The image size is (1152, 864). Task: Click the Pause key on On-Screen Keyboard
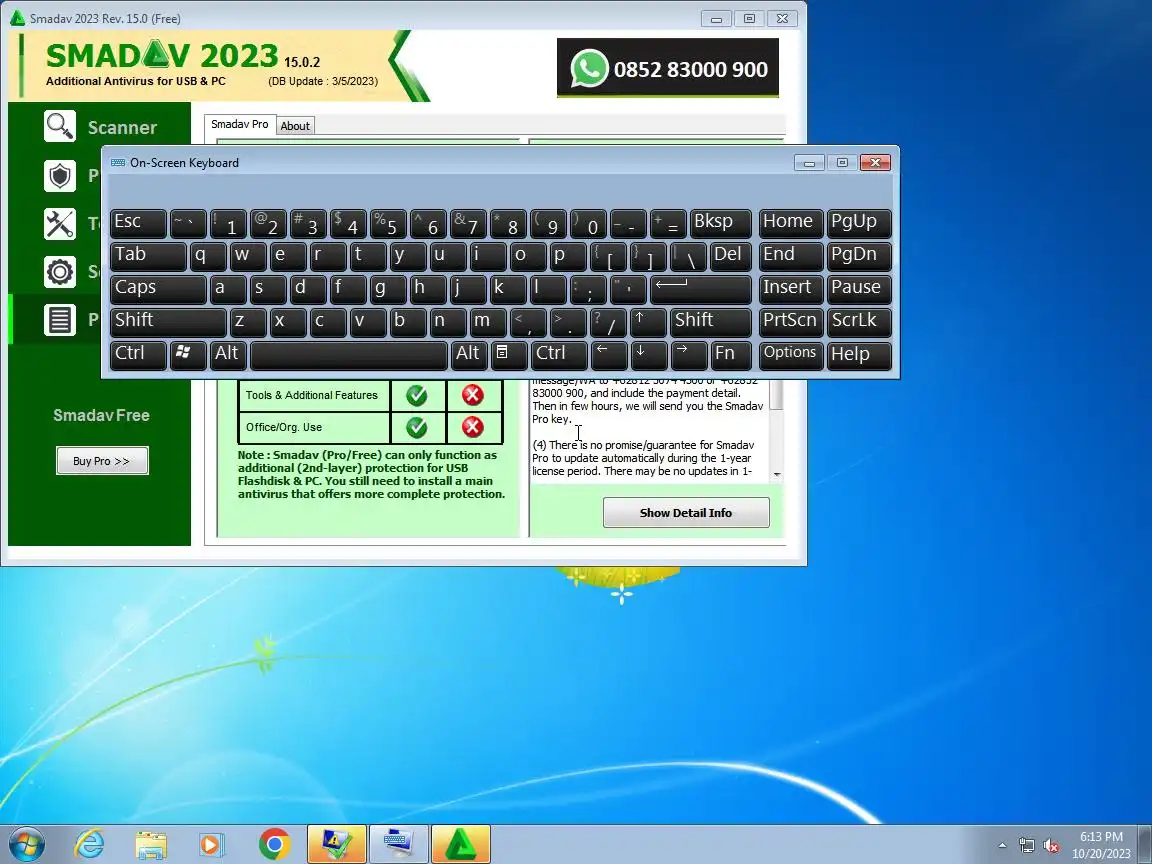point(859,288)
